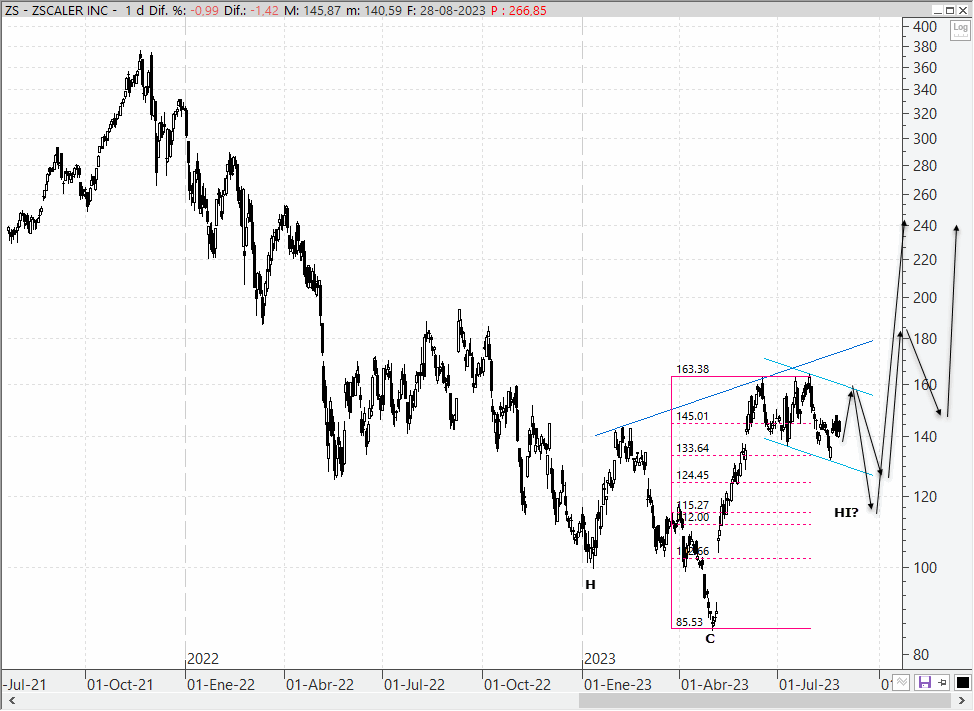
Task: Click the '124.45' retracement label
Action: 692,475
